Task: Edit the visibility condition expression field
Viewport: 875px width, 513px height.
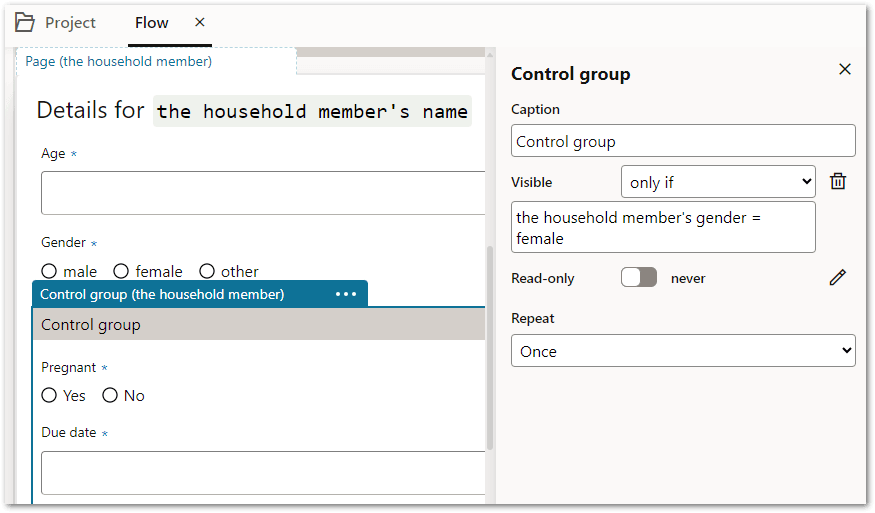Action: click(x=663, y=227)
